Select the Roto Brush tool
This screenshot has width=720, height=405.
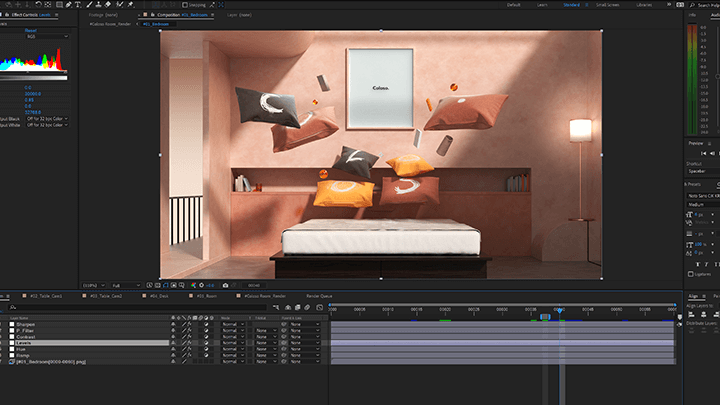[119, 5]
